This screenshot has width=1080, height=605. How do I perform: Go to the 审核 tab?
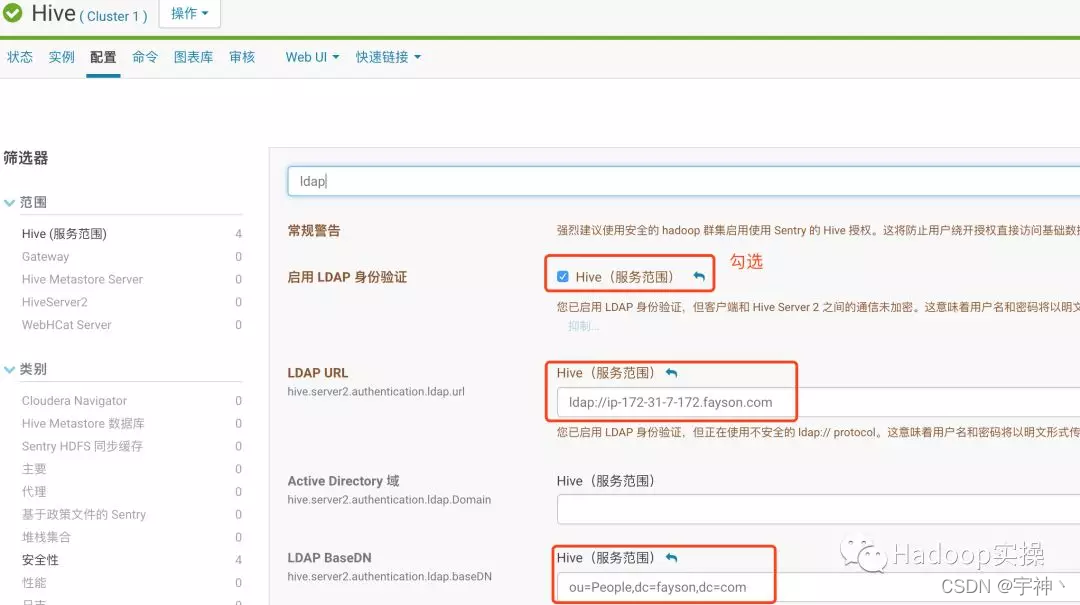pos(242,57)
